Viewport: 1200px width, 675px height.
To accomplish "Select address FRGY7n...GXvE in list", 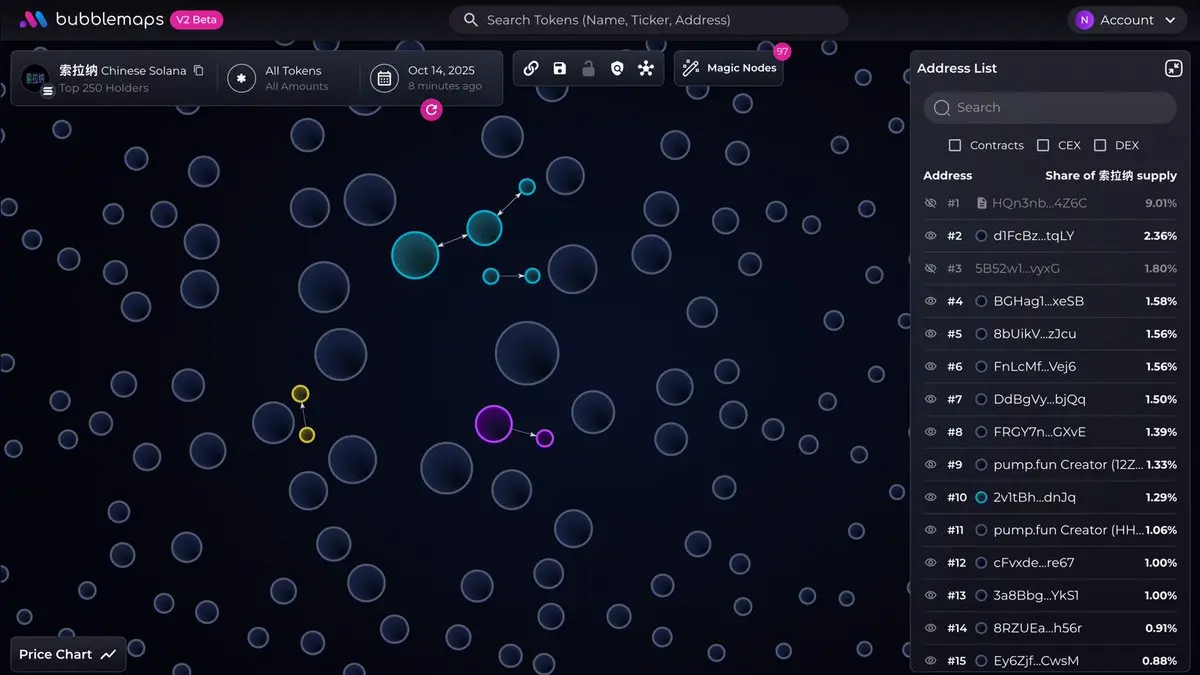I will coord(1040,432).
